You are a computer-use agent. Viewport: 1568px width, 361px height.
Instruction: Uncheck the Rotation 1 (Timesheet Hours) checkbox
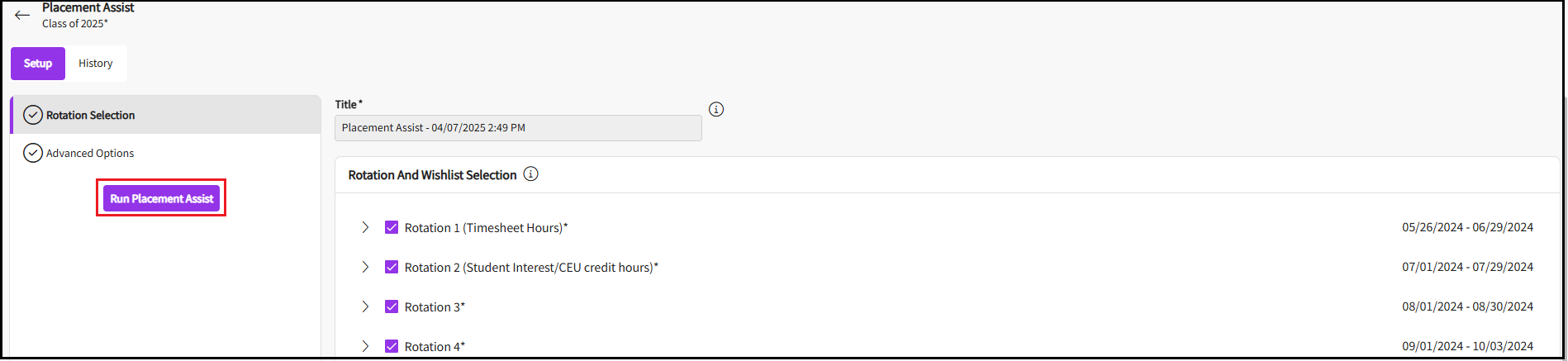[392, 227]
